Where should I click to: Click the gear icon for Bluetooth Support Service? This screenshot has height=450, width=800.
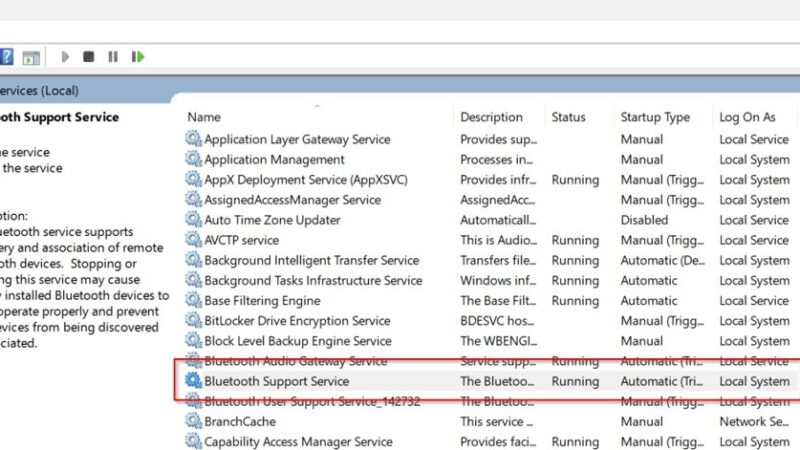[x=193, y=380]
